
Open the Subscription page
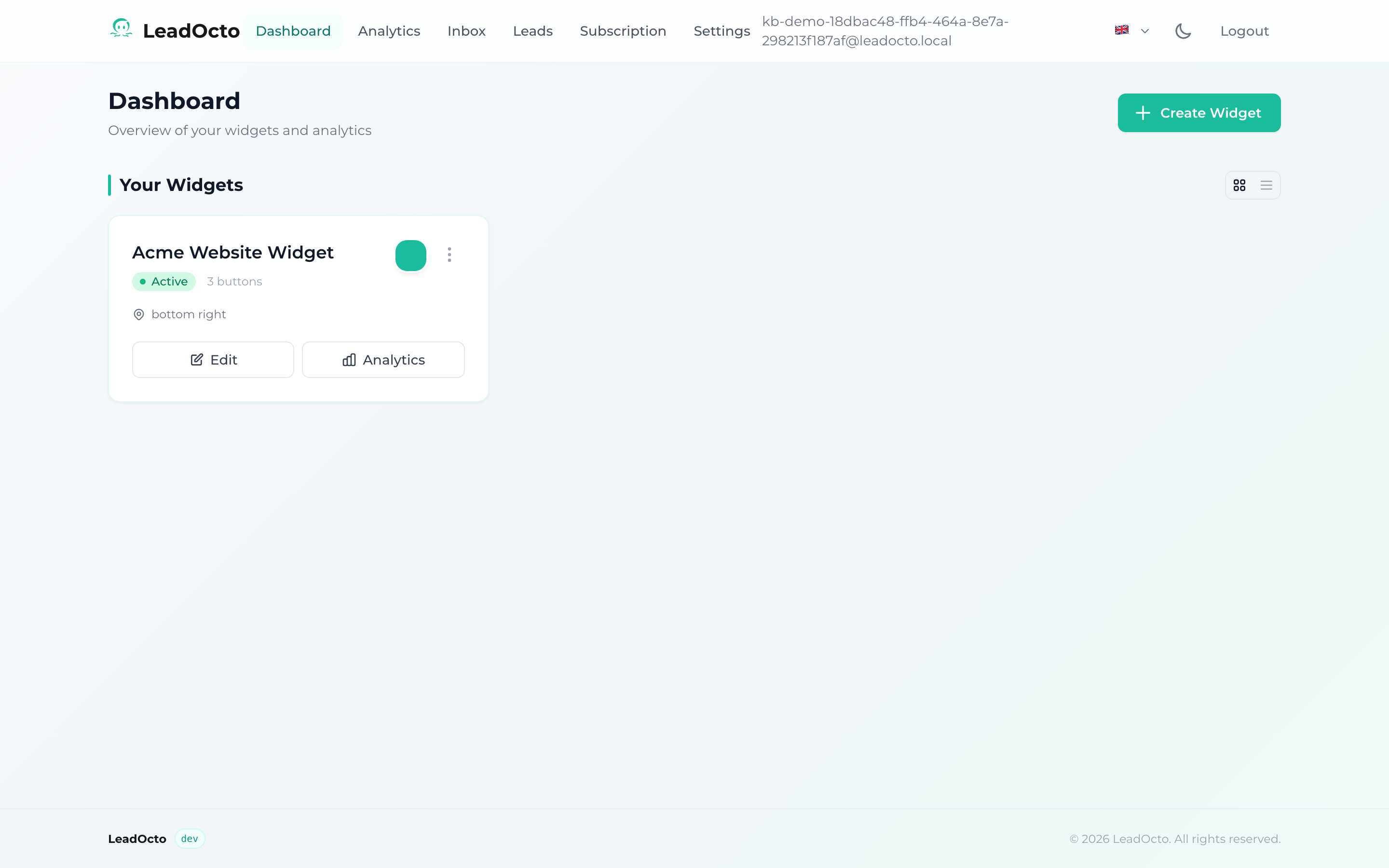click(623, 31)
